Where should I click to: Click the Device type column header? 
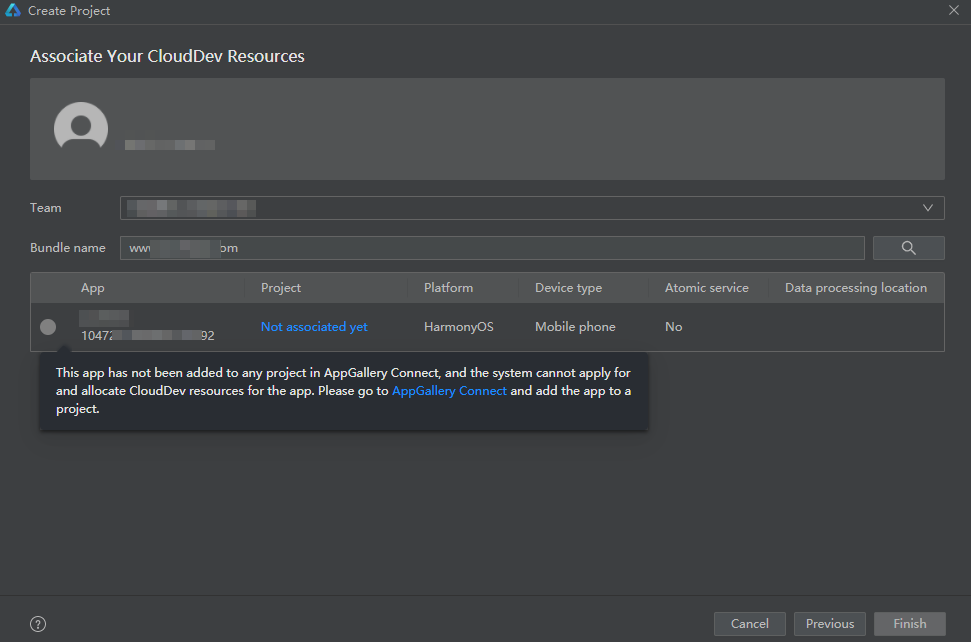568,288
